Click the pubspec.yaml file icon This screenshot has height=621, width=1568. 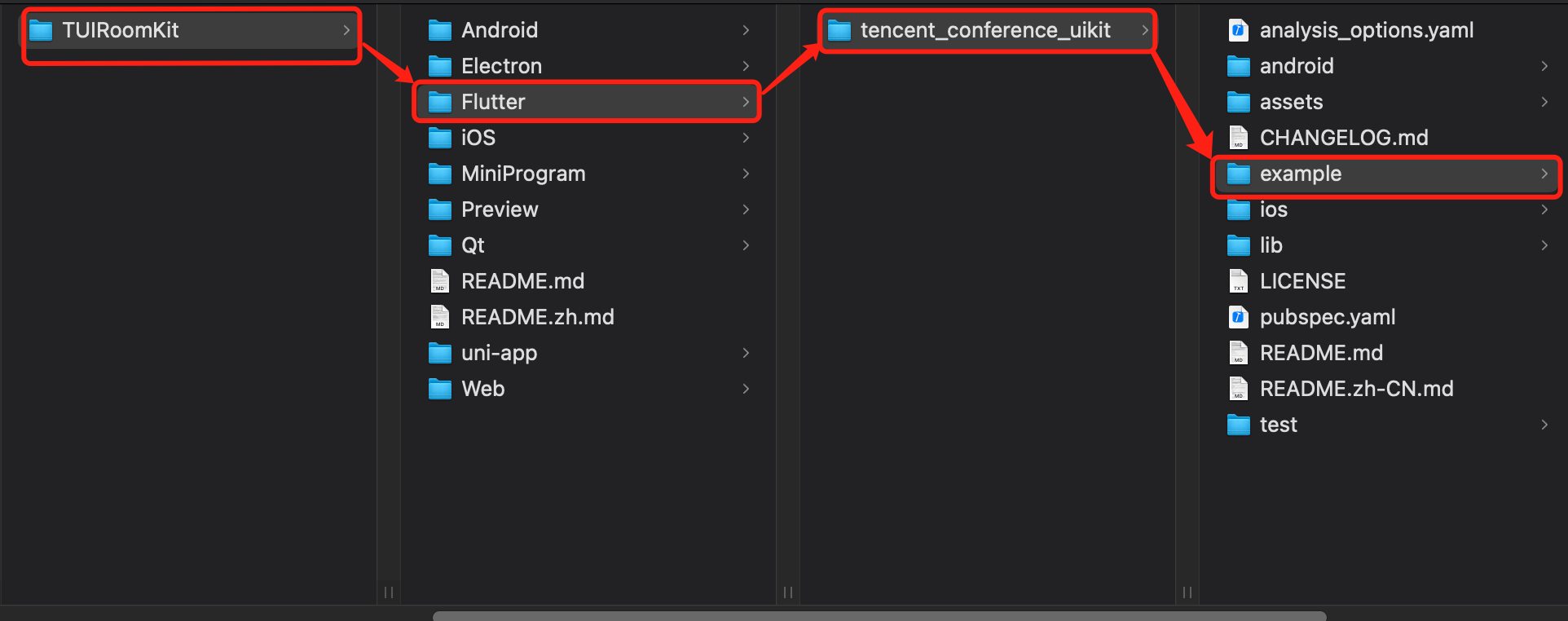pyautogui.click(x=1239, y=317)
